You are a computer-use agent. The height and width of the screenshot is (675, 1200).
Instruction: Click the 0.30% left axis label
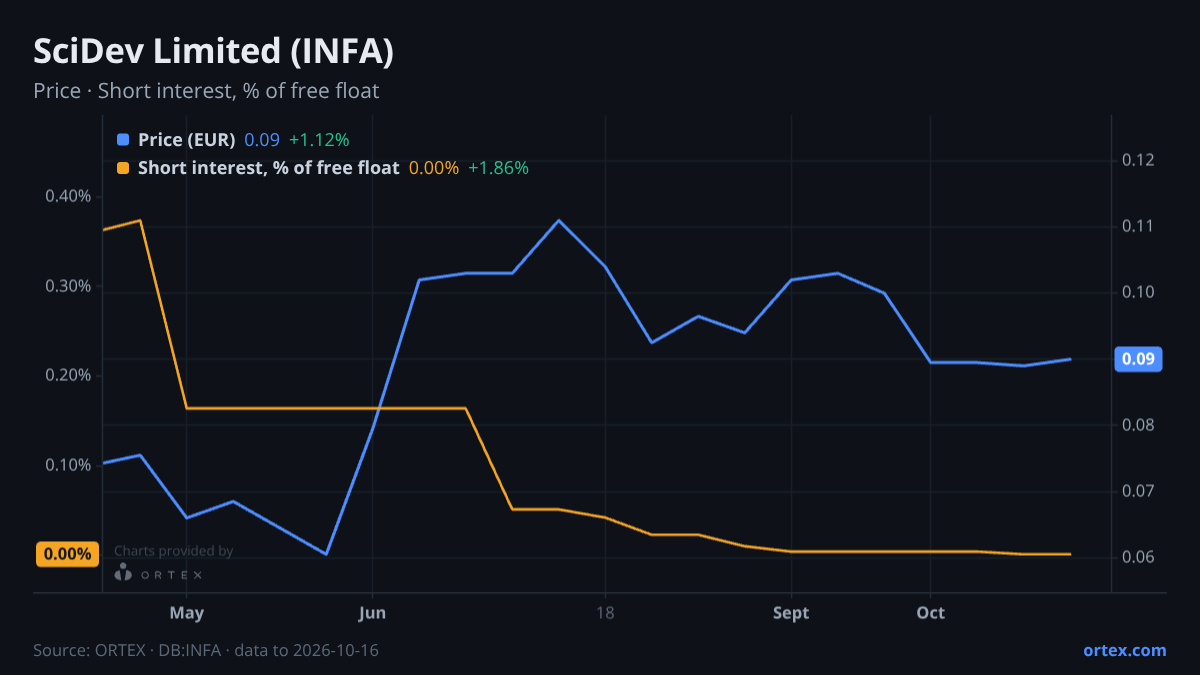[68, 286]
